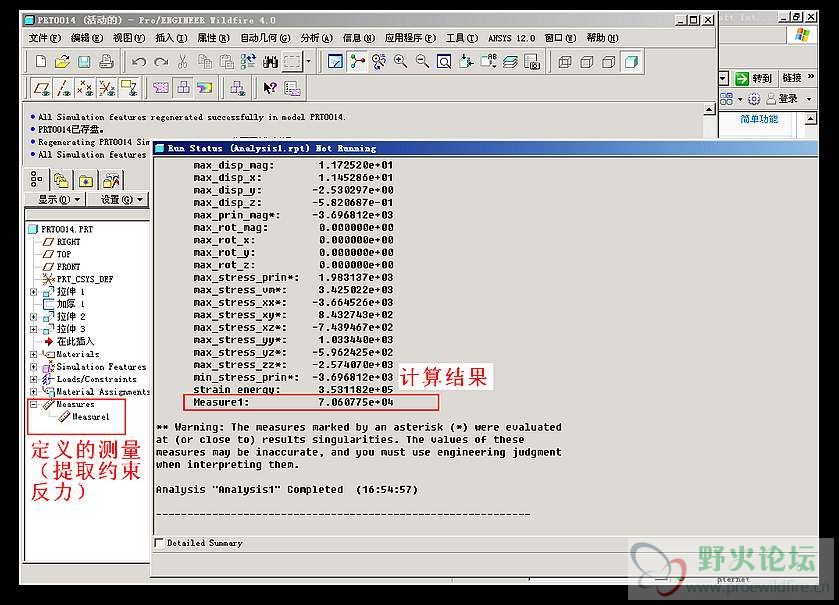This screenshot has width=839, height=605.
Task: Click the dashed selection box tool
Action: coord(292,62)
